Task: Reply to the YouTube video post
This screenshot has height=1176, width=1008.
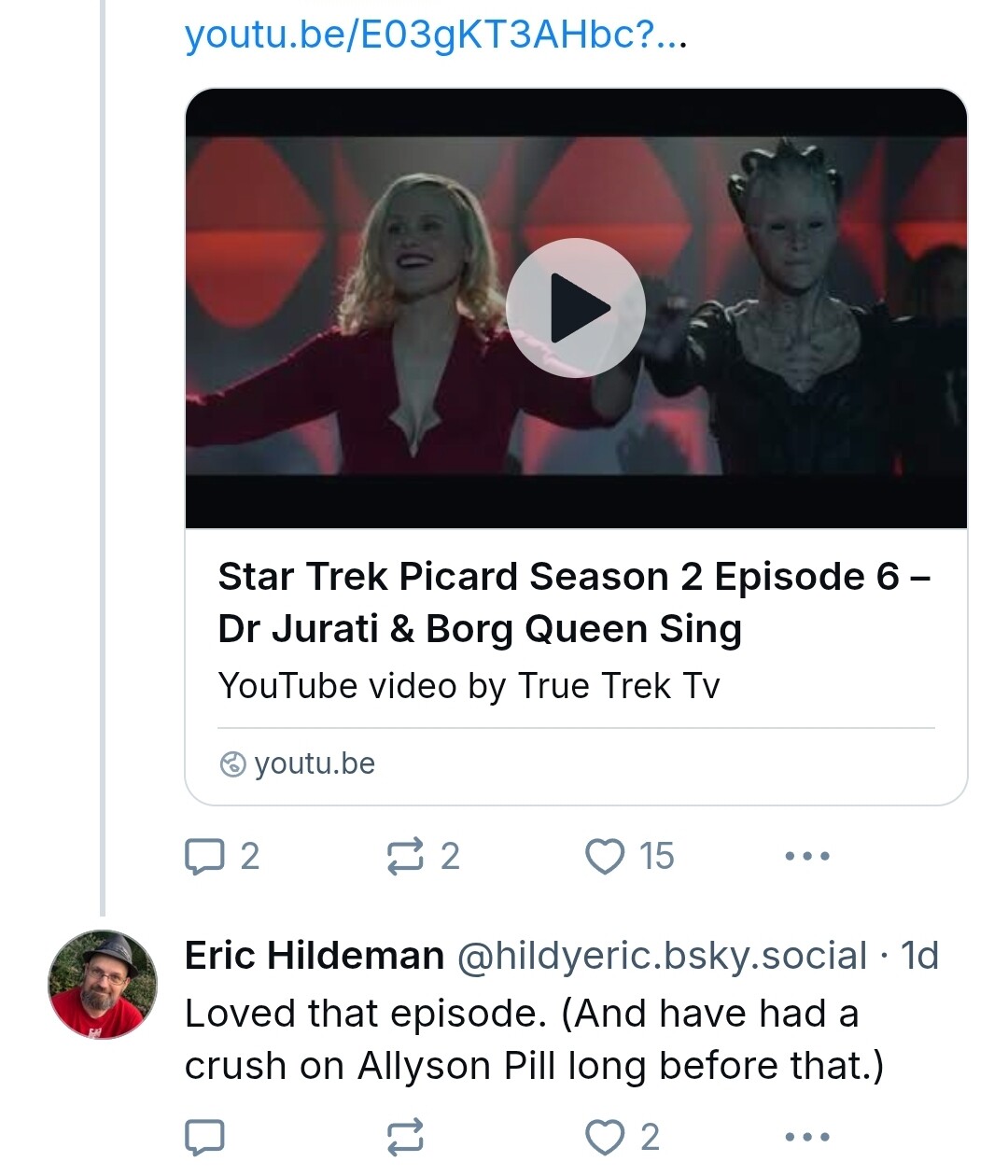Action: [205, 856]
